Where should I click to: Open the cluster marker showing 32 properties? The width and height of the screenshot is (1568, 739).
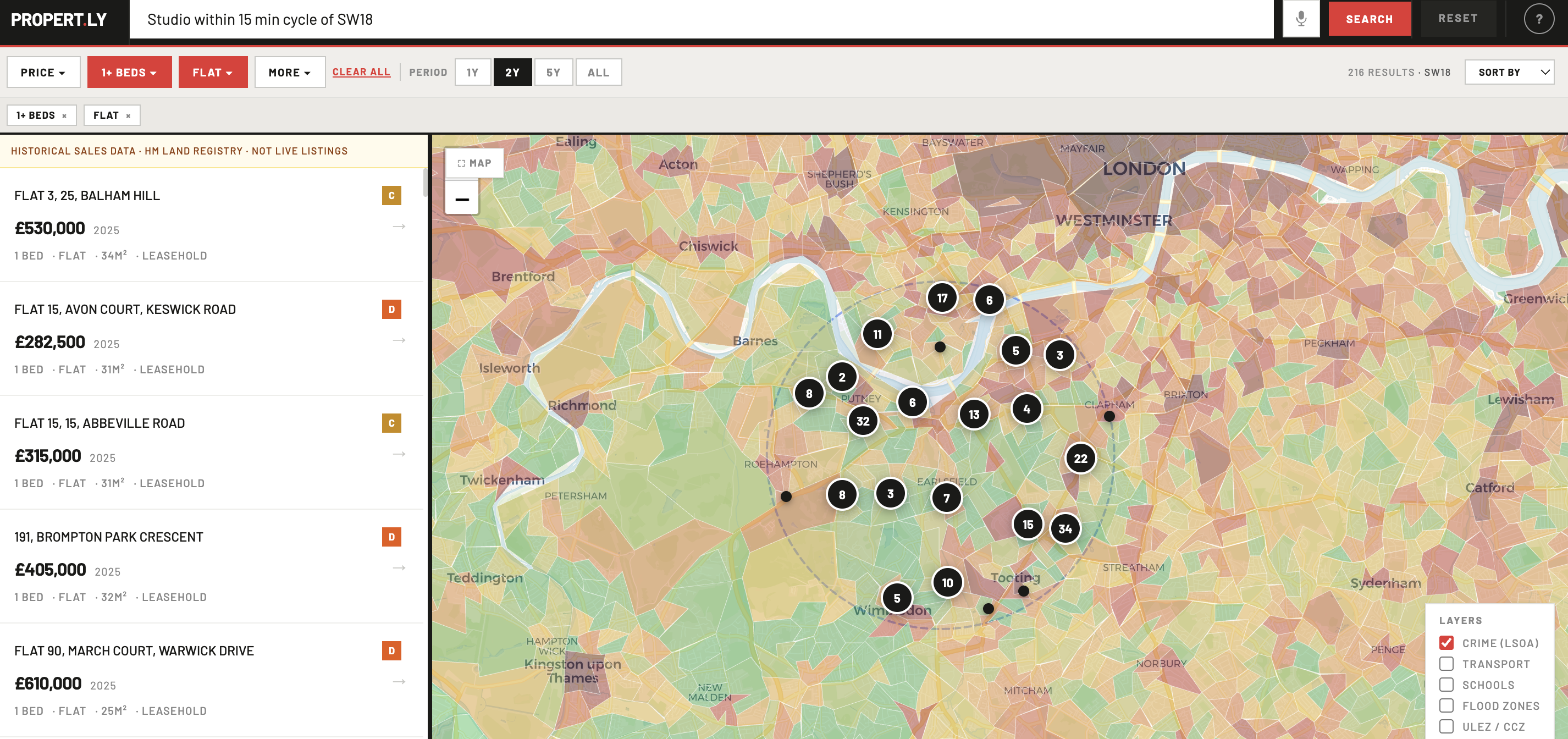click(x=863, y=420)
